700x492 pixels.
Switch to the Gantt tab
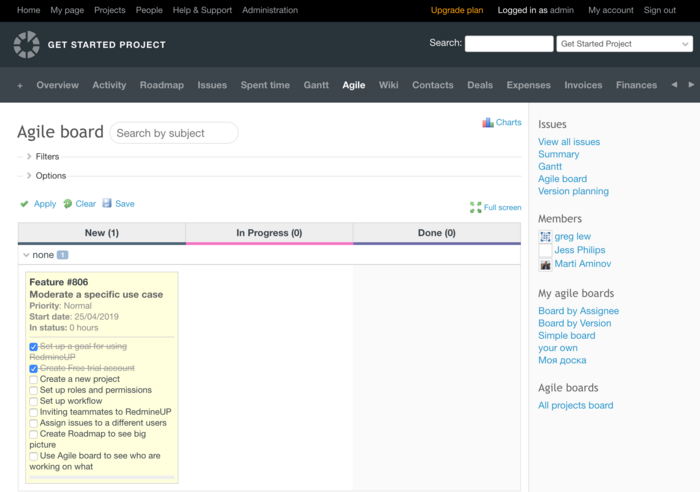click(316, 85)
